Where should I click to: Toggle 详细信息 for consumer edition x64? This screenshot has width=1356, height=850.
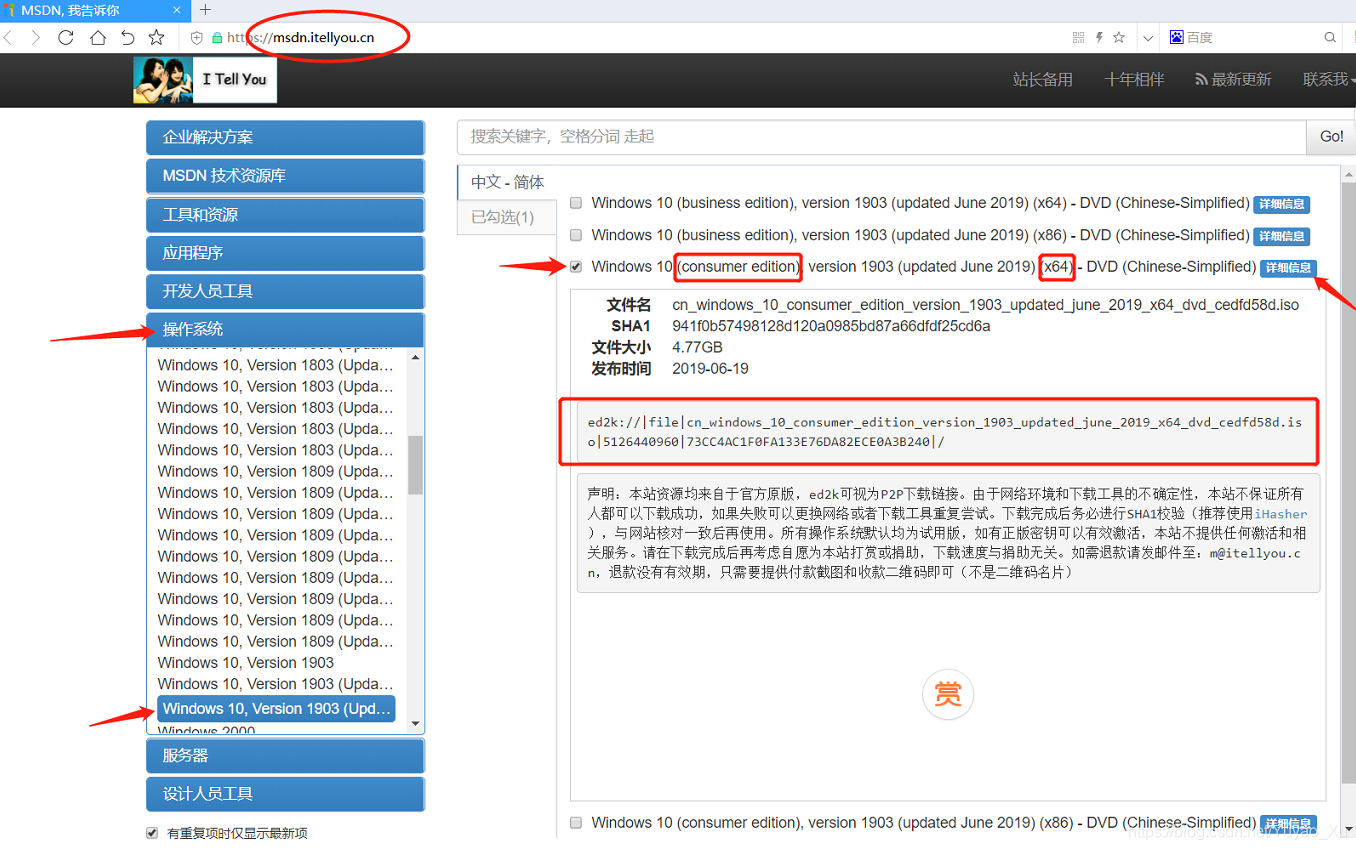tap(1288, 268)
